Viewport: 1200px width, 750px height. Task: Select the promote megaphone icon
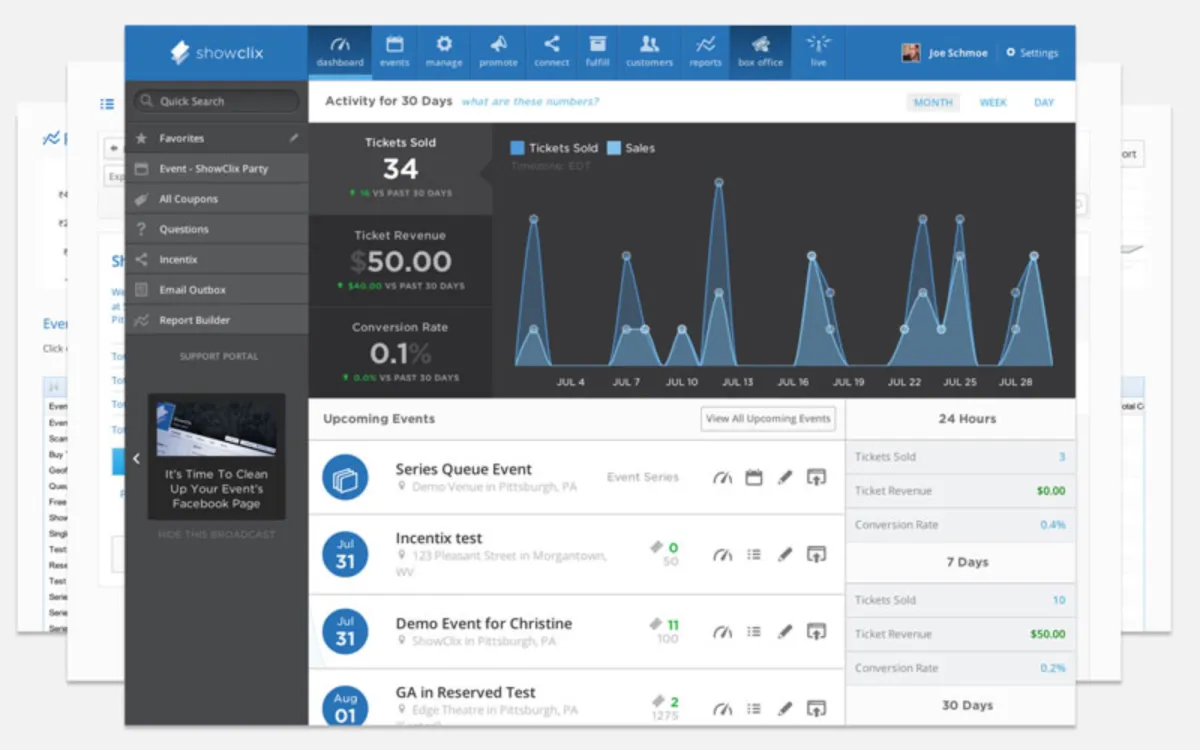tap(498, 44)
